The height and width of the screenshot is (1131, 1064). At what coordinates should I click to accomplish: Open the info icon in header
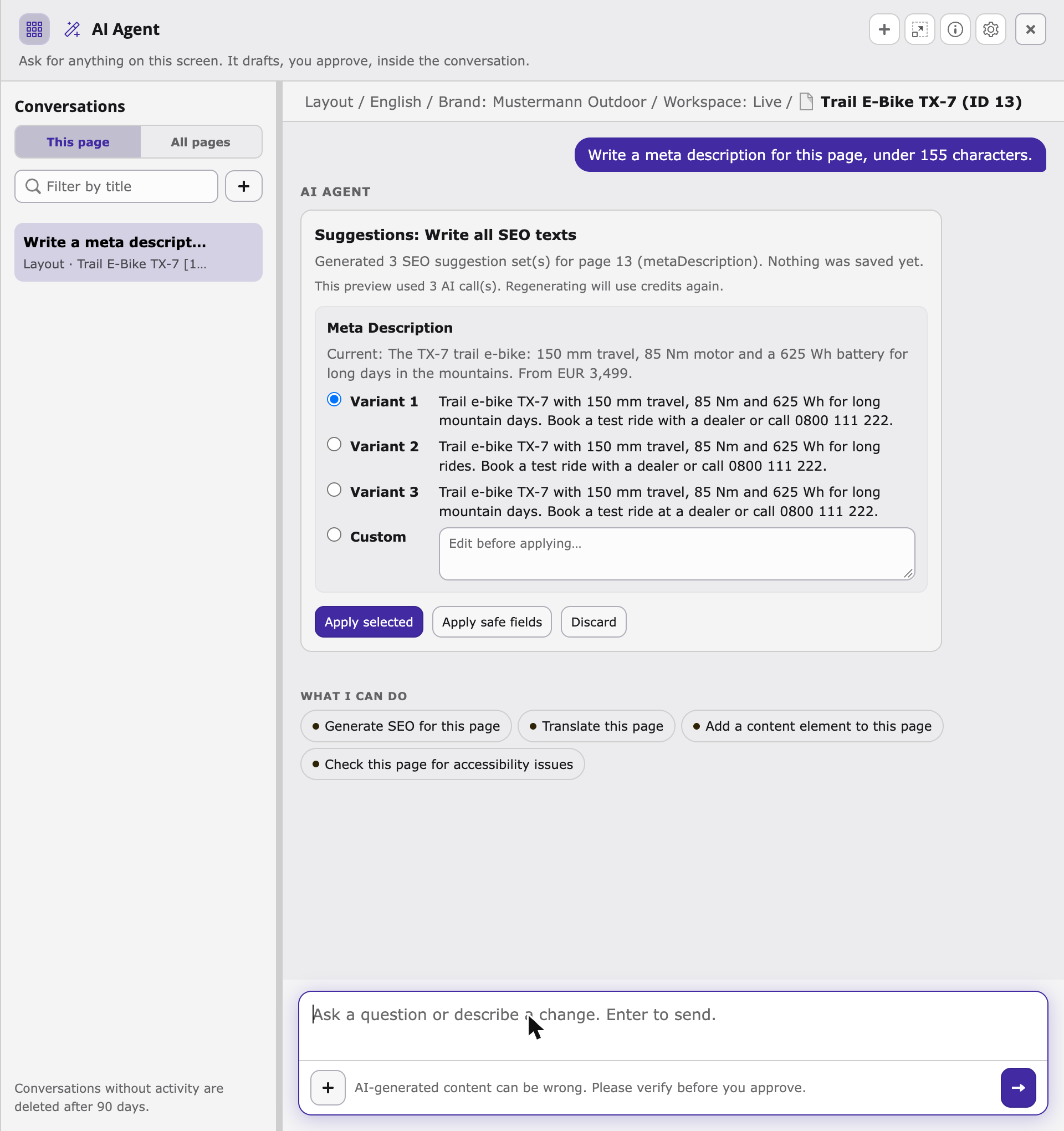pyautogui.click(x=955, y=30)
